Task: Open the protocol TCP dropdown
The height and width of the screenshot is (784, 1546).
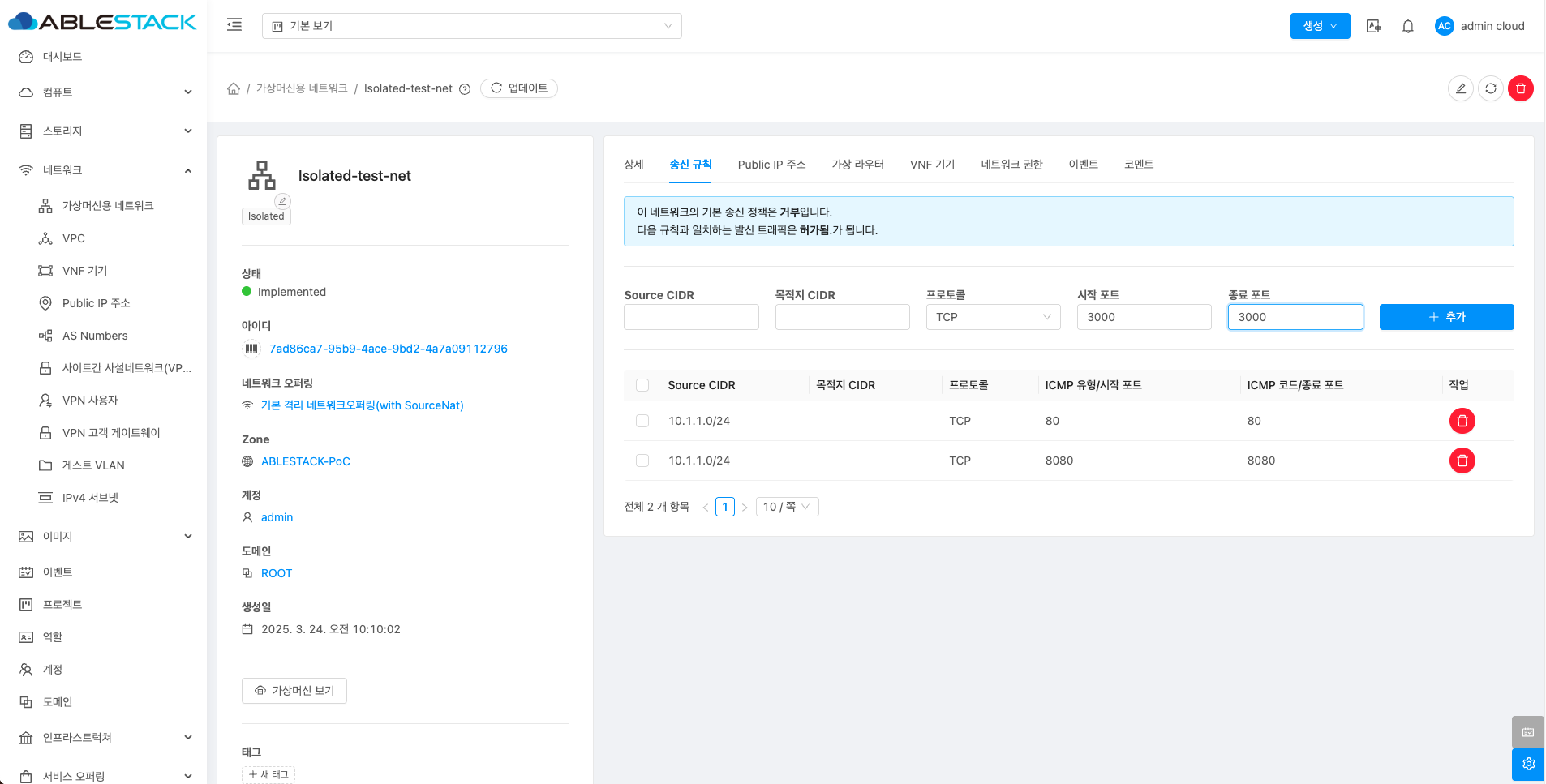Action: coord(993,317)
